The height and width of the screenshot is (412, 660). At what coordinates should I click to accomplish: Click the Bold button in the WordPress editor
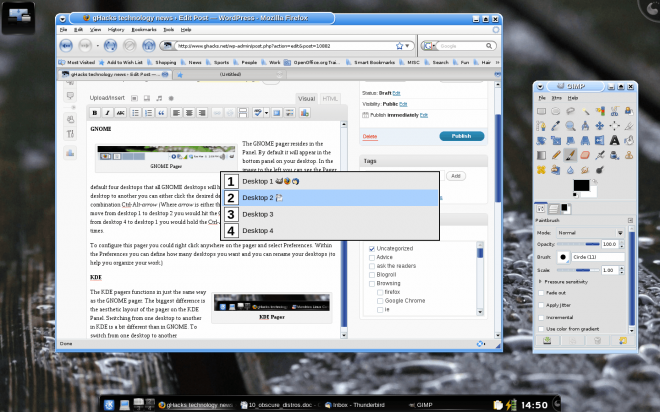click(x=95, y=113)
